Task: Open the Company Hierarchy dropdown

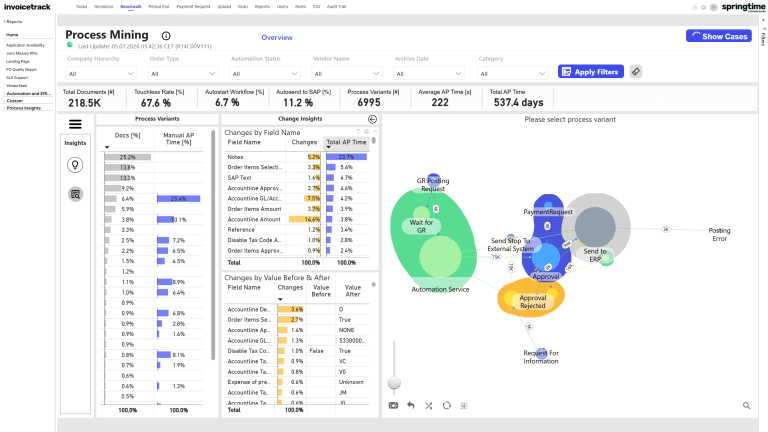Action: coord(101,73)
